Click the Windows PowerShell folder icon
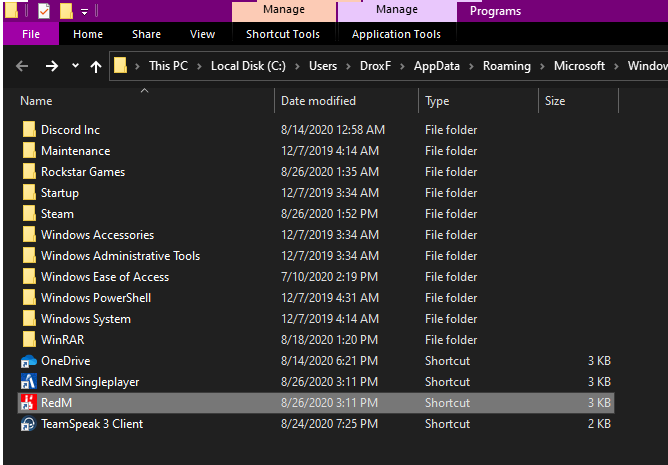 click(x=29, y=297)
